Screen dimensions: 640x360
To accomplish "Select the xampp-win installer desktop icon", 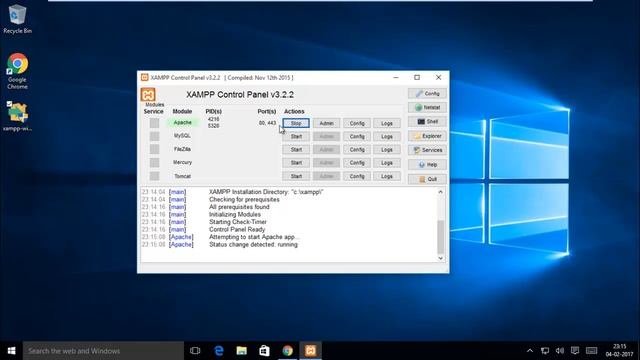I will pyautogui.click(x=17, y=116).
